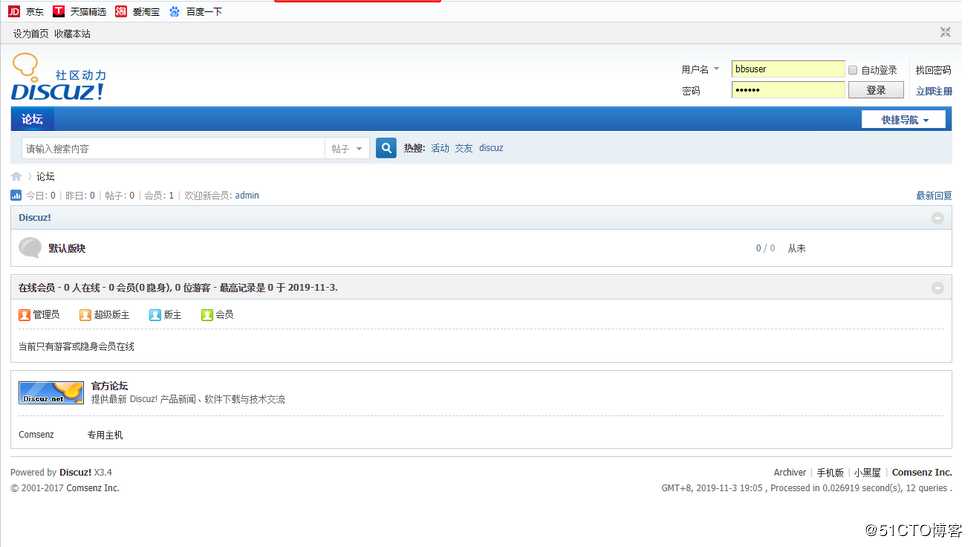Collapse the Discuz! category section
Image resolution: width=972 pixels, height=547 pixels.
click(x=937, y=218)
